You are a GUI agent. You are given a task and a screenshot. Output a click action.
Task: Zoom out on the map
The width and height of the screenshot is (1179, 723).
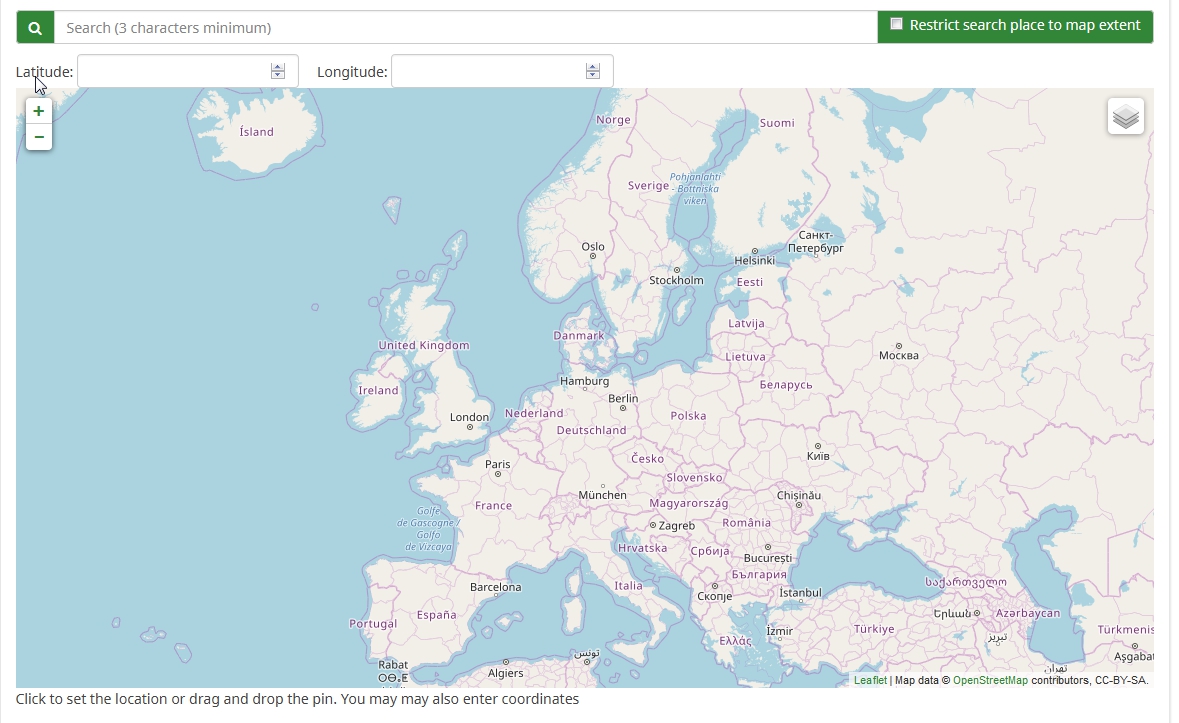pyautogui.click(x=39, y=137)
